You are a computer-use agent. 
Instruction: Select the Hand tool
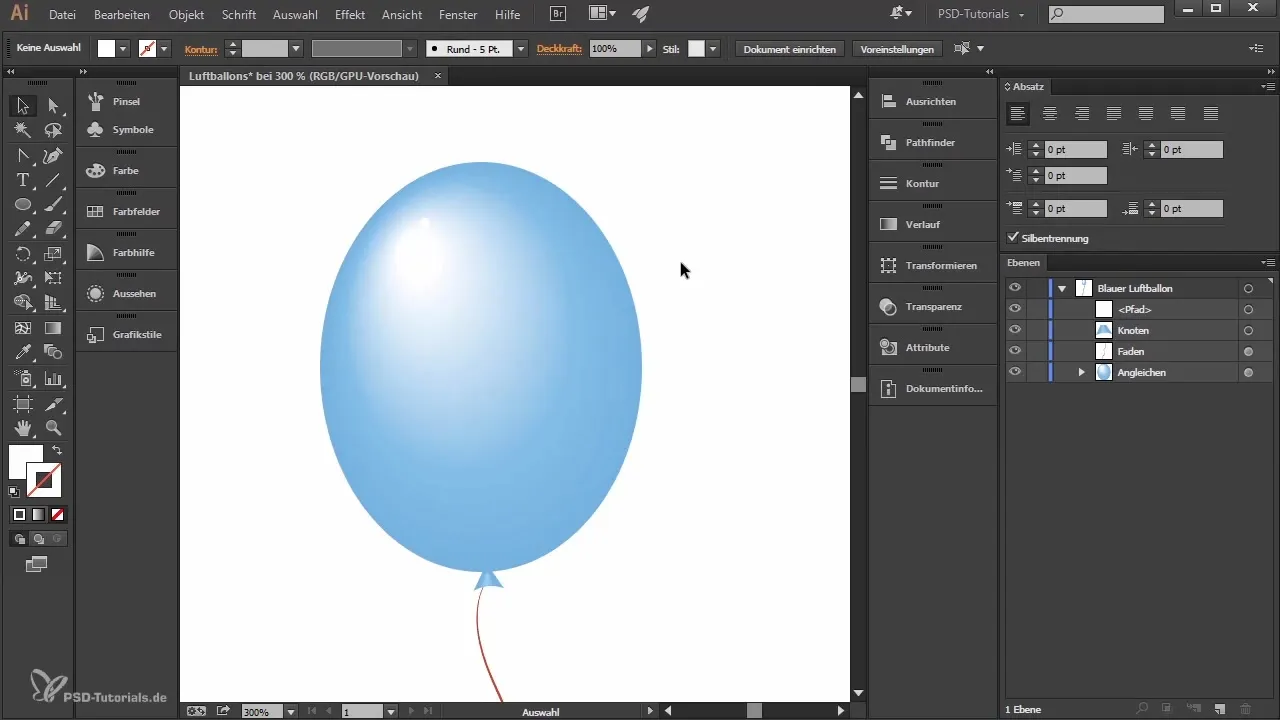(22, 428)
